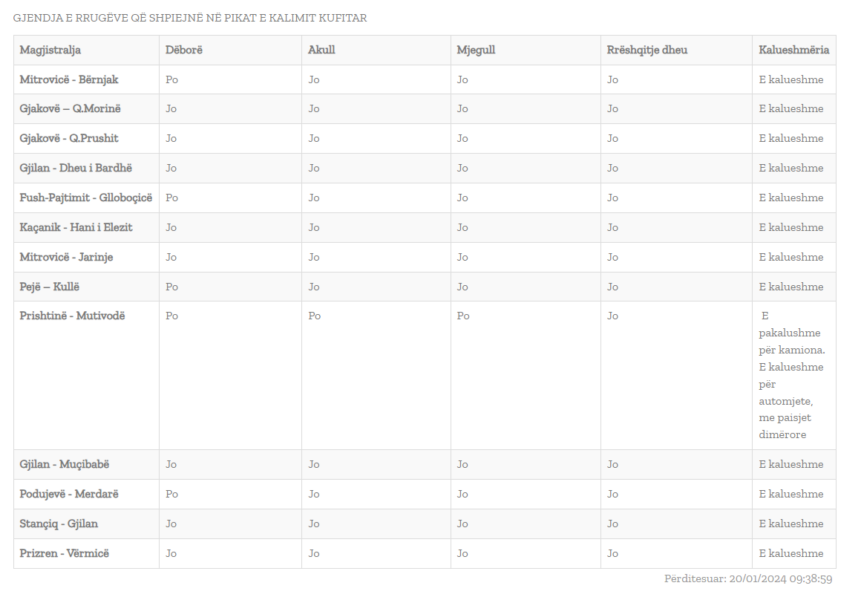
Task: Select the pakalushme për kamiona status text
Action: pos(791,341)
